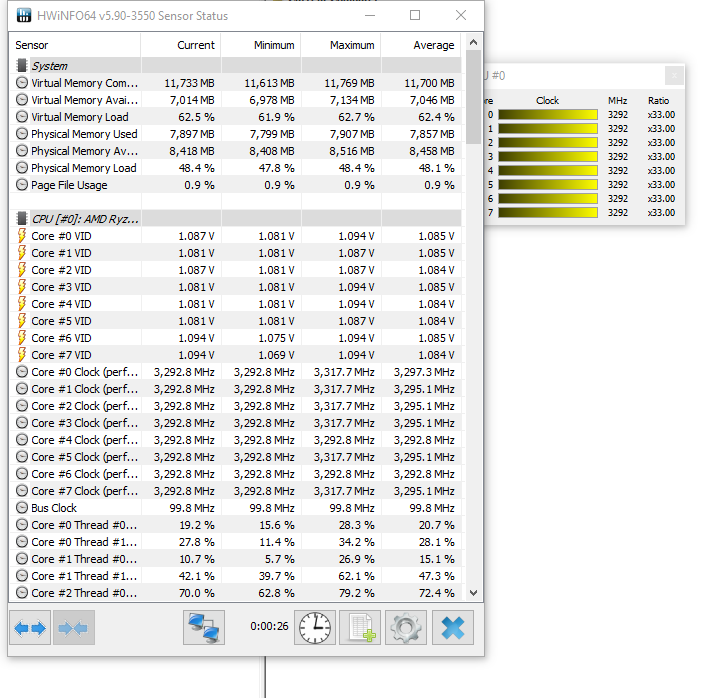Click the Page File Usage sensor icon
Screen dimensions: 714x698
pos(22,185)
